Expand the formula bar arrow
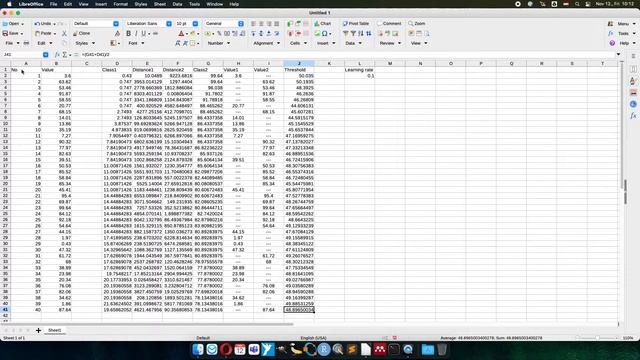Viewport: 640px width, 360px height. point(618,54)
